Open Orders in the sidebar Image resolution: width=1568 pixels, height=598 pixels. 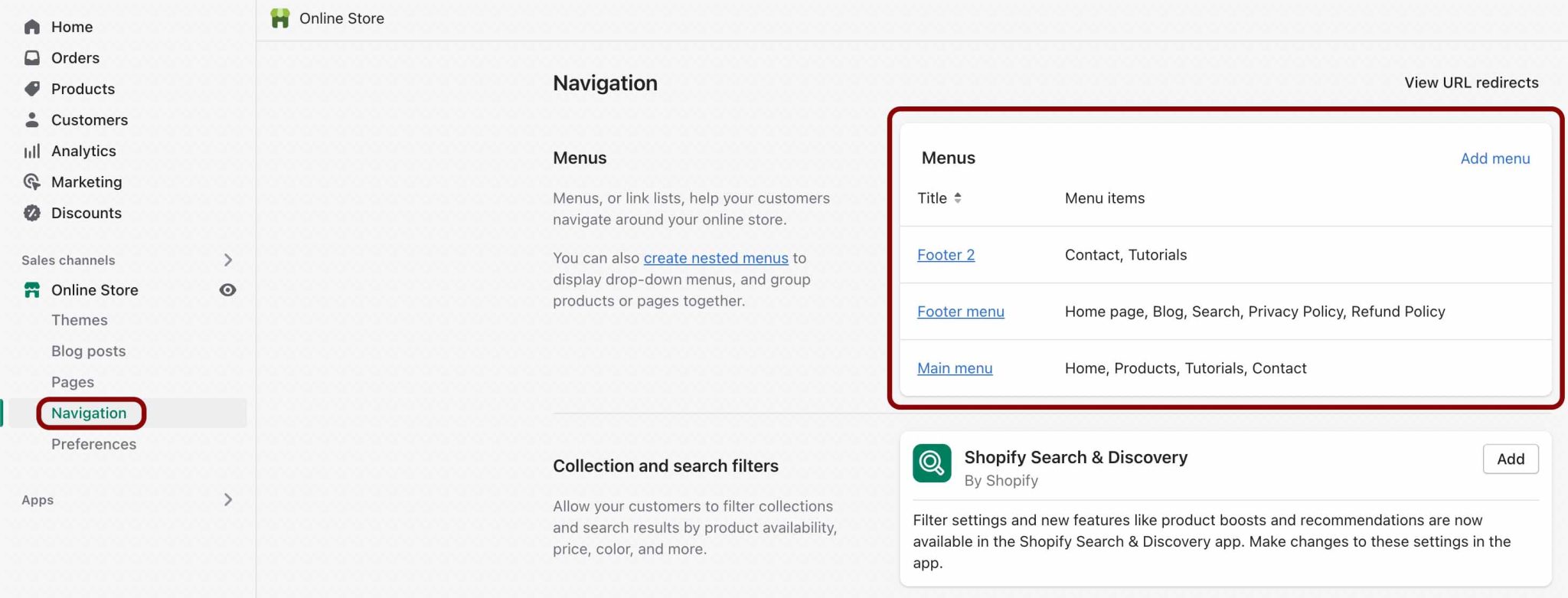[75, 57]
